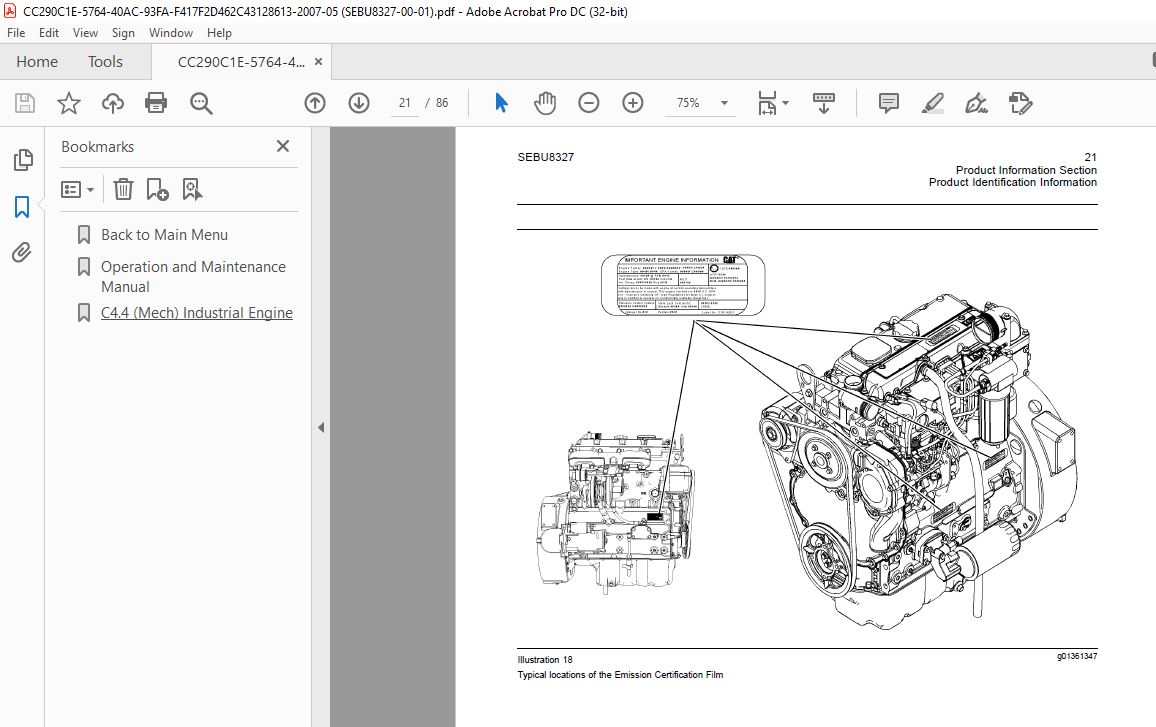Image resolution: width=1156 pixels, height=727 pixels.
Task: Open the Edit menu
Action: pyautogui.click(x=49, y=32)
